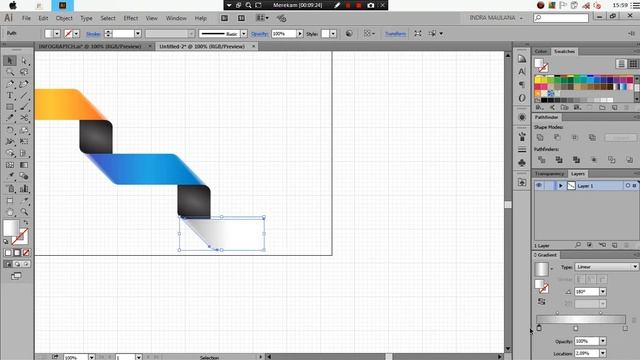Click the target circle of Layer 1
Image resolution: width=640 pixels, height=360 pixels.
point(628,186)
